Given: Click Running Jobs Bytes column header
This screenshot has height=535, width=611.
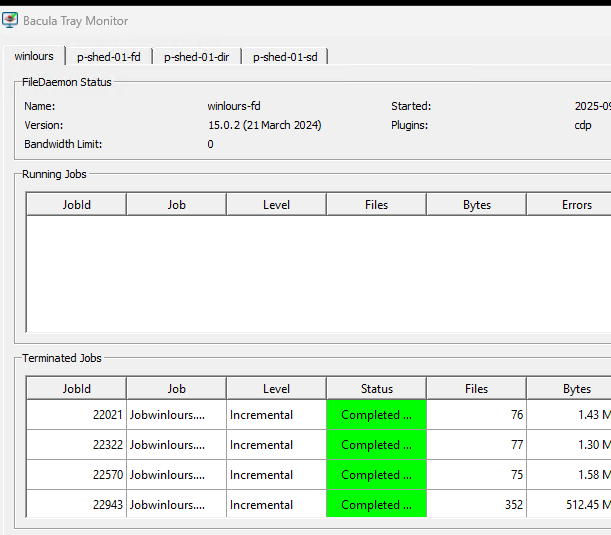Looking at the screenshot, I should click(476, 205).
